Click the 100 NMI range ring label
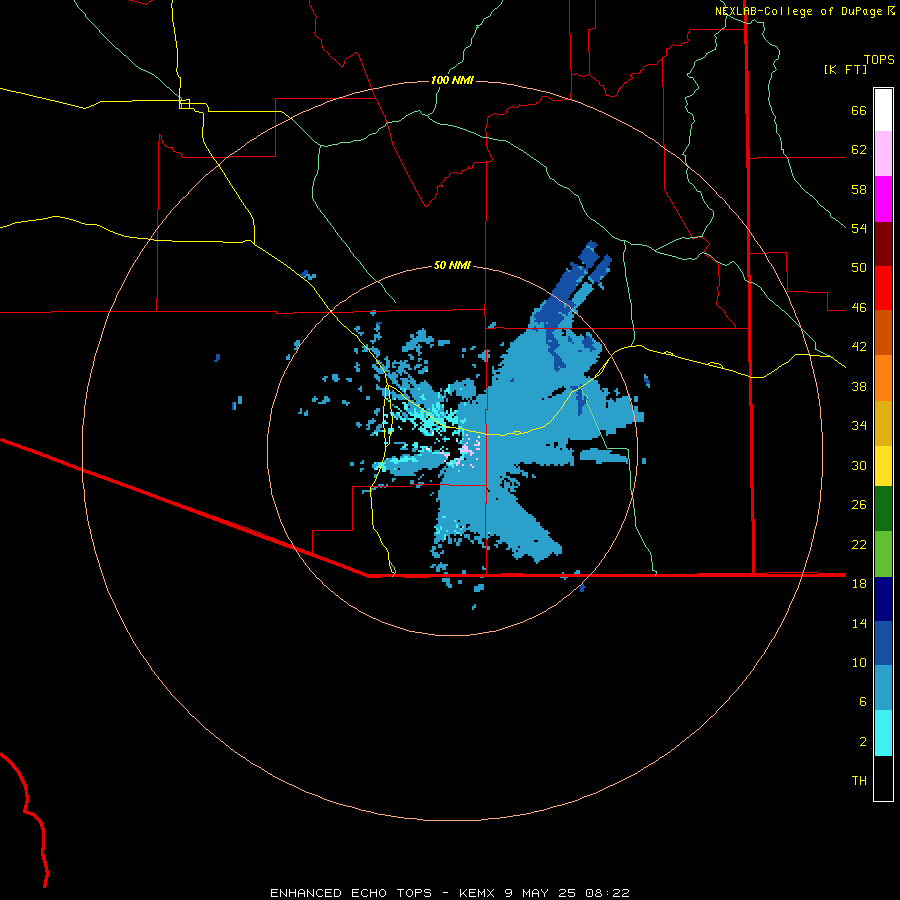This screenshot has height=900, width=900. coord(452,80)
